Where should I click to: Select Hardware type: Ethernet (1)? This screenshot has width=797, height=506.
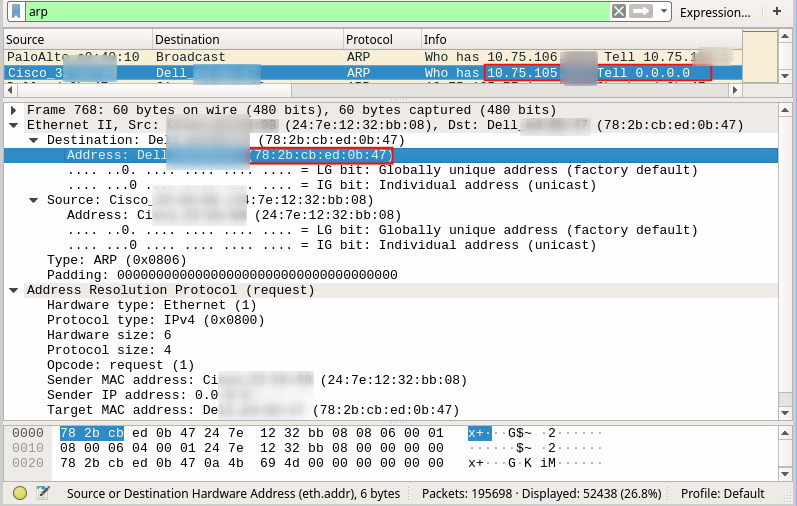[x=390, y=305]
